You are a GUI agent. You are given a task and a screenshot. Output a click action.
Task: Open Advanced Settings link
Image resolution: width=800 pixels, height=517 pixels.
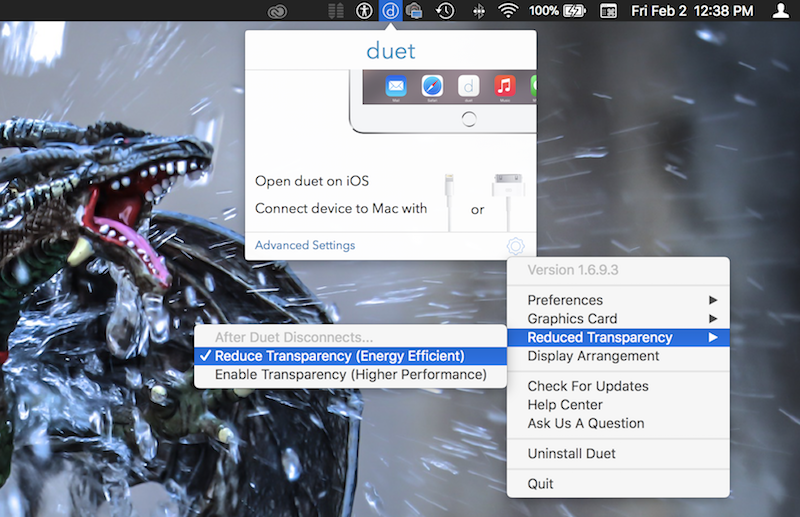click(305, 245)
